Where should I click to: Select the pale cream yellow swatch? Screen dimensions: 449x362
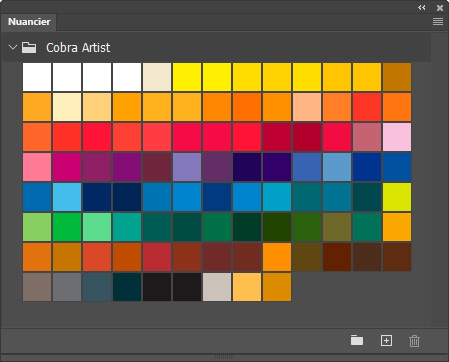(67, 107)
